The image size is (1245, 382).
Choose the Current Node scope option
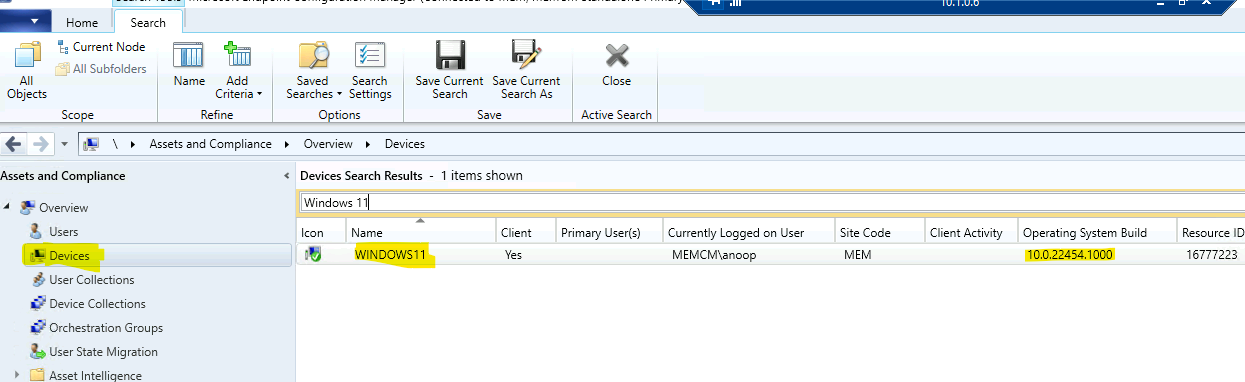click(101, 47)
